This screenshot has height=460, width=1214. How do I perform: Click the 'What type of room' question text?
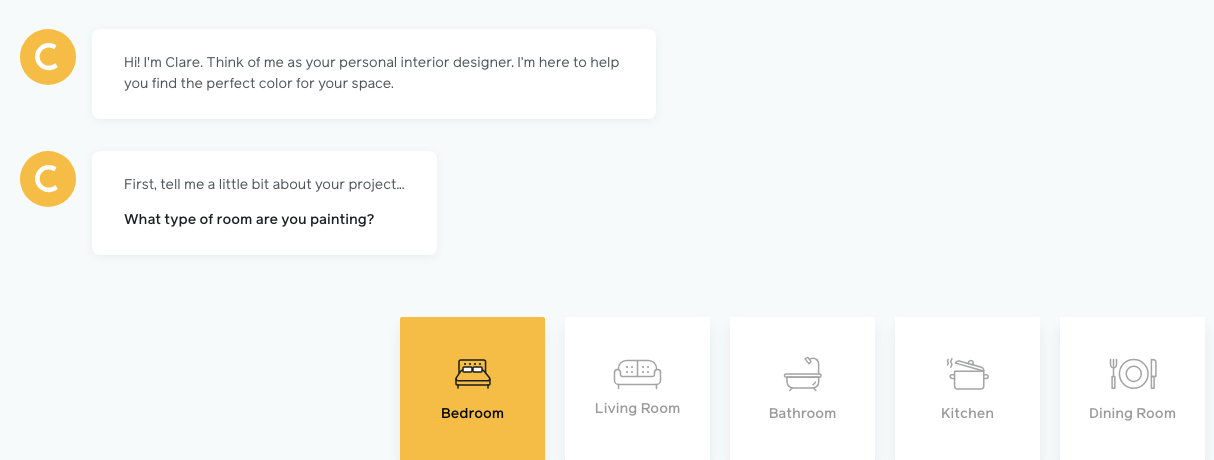[249, 219]
